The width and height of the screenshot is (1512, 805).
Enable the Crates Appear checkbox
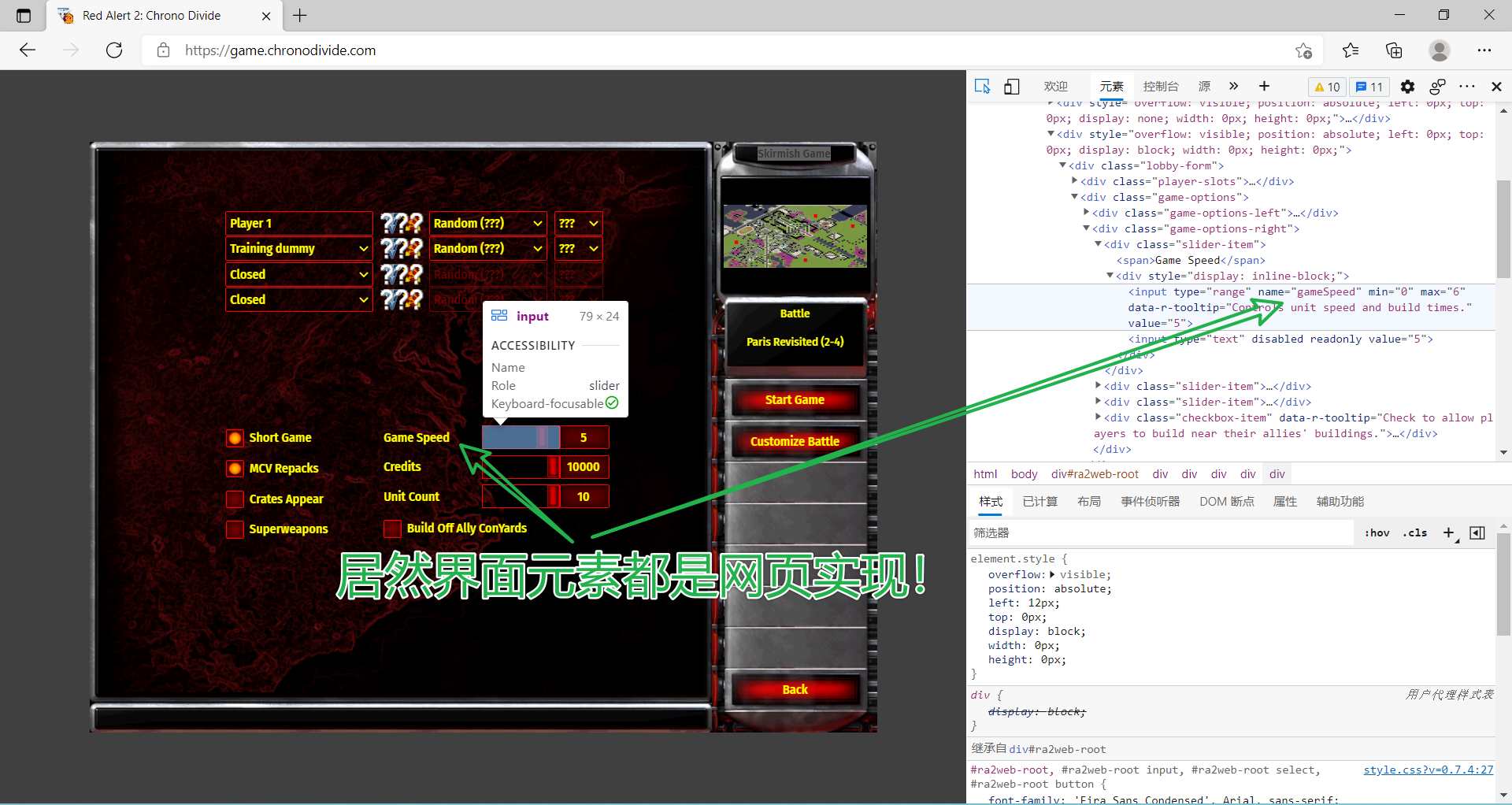click(x=235, y=499)
